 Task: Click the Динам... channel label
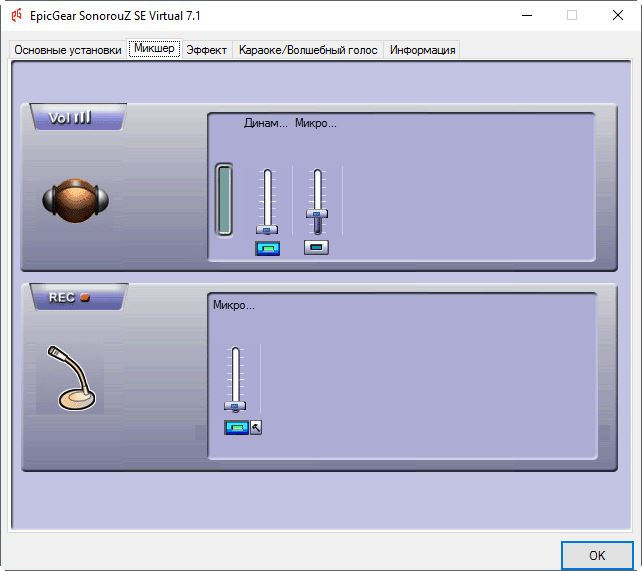tap(265, 123)
